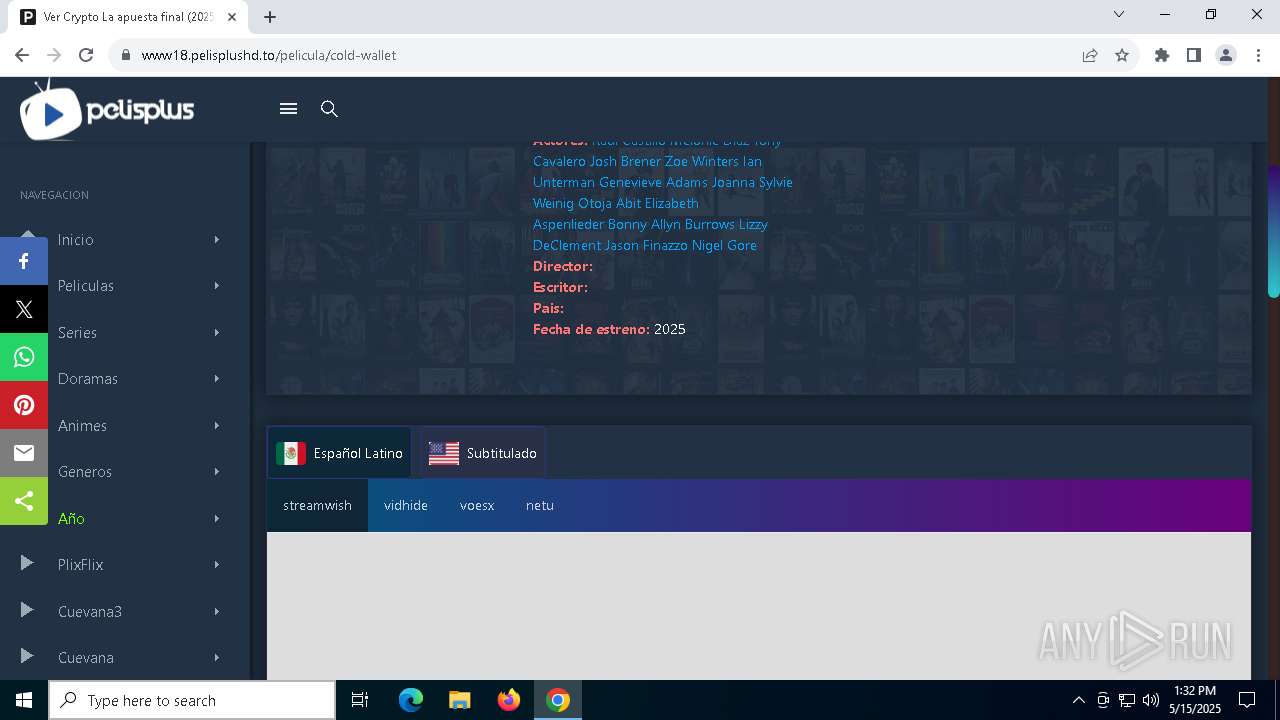Open a new browser tab

[270, 17]
